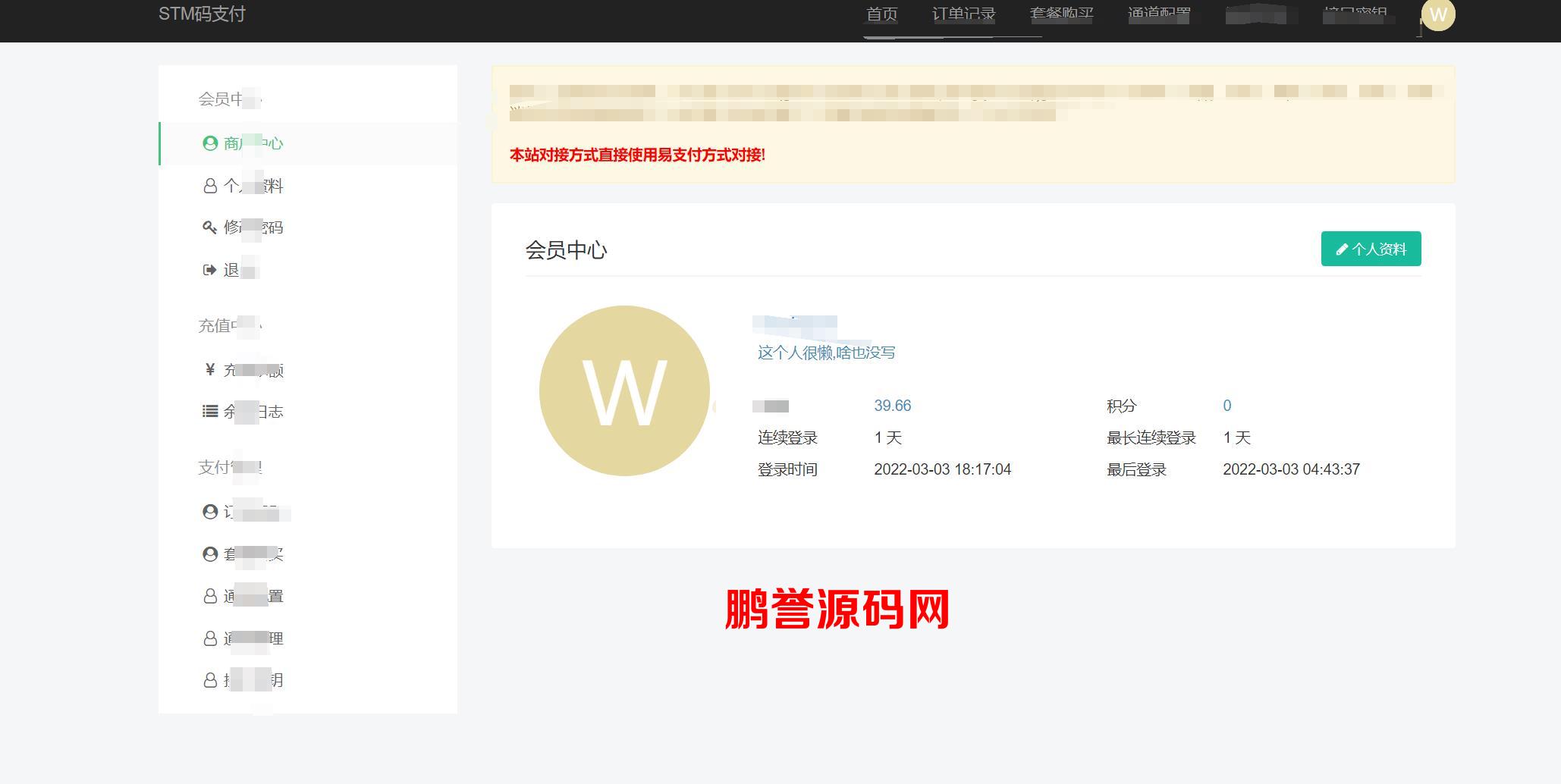This screenshot has width=1561, height=784.
Task: Click the 登录时间 label
Action: click(787, 470)
